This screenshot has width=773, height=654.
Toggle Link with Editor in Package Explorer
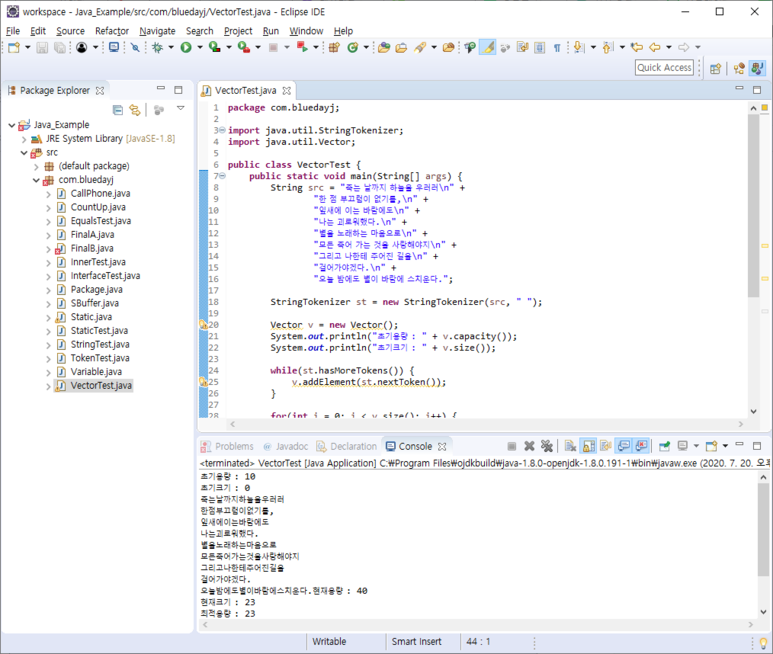(x=135, y=110)
